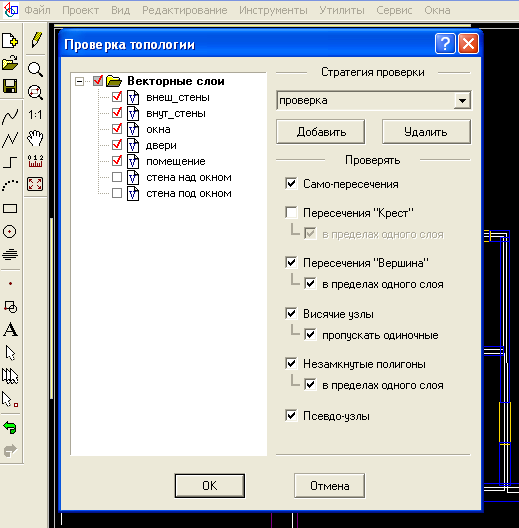The width and height of the screenshot is (519, 528).
Task: Select the smooth curve drawing tool
Action: (x=10, y=117)
